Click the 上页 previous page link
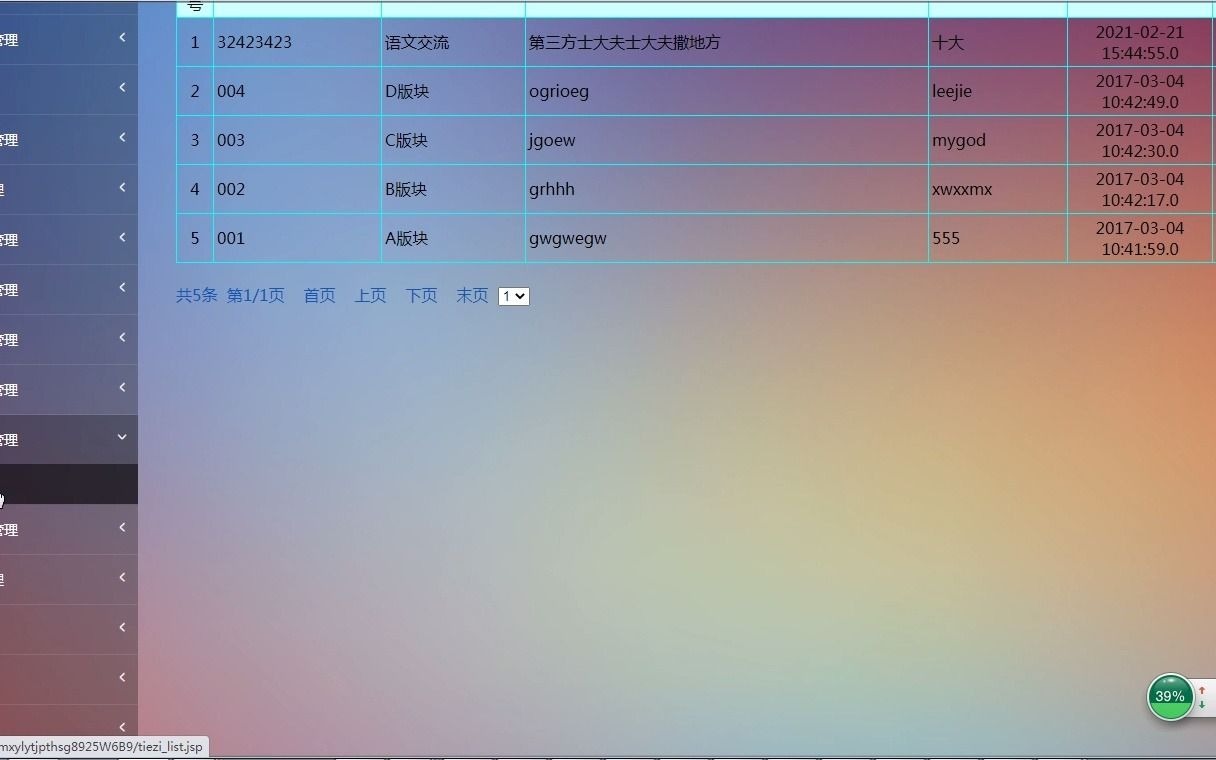Viewport: 1216px width, 760px height. [x=370, y=295]
